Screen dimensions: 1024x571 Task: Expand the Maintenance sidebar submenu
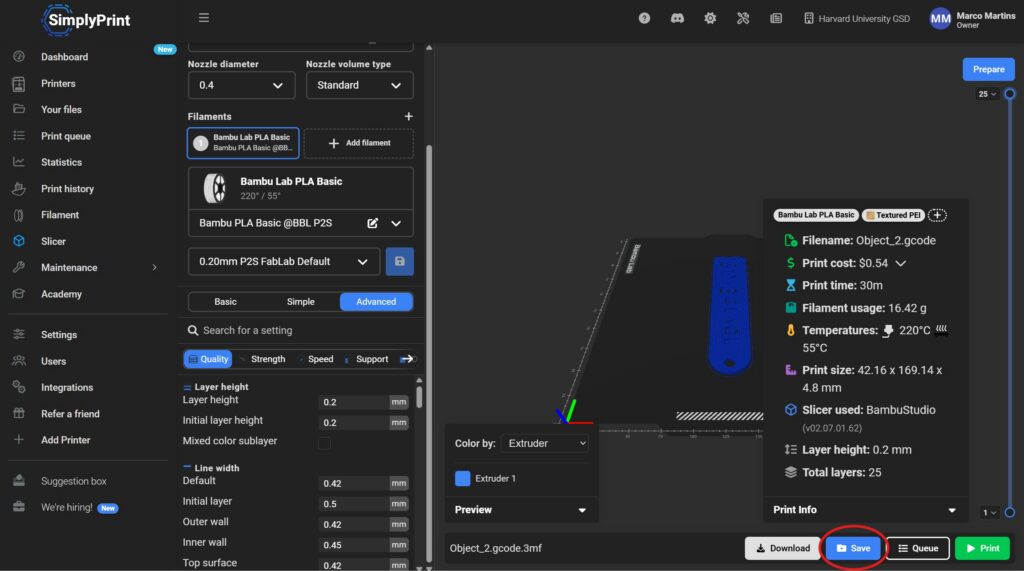coord(154,267)
